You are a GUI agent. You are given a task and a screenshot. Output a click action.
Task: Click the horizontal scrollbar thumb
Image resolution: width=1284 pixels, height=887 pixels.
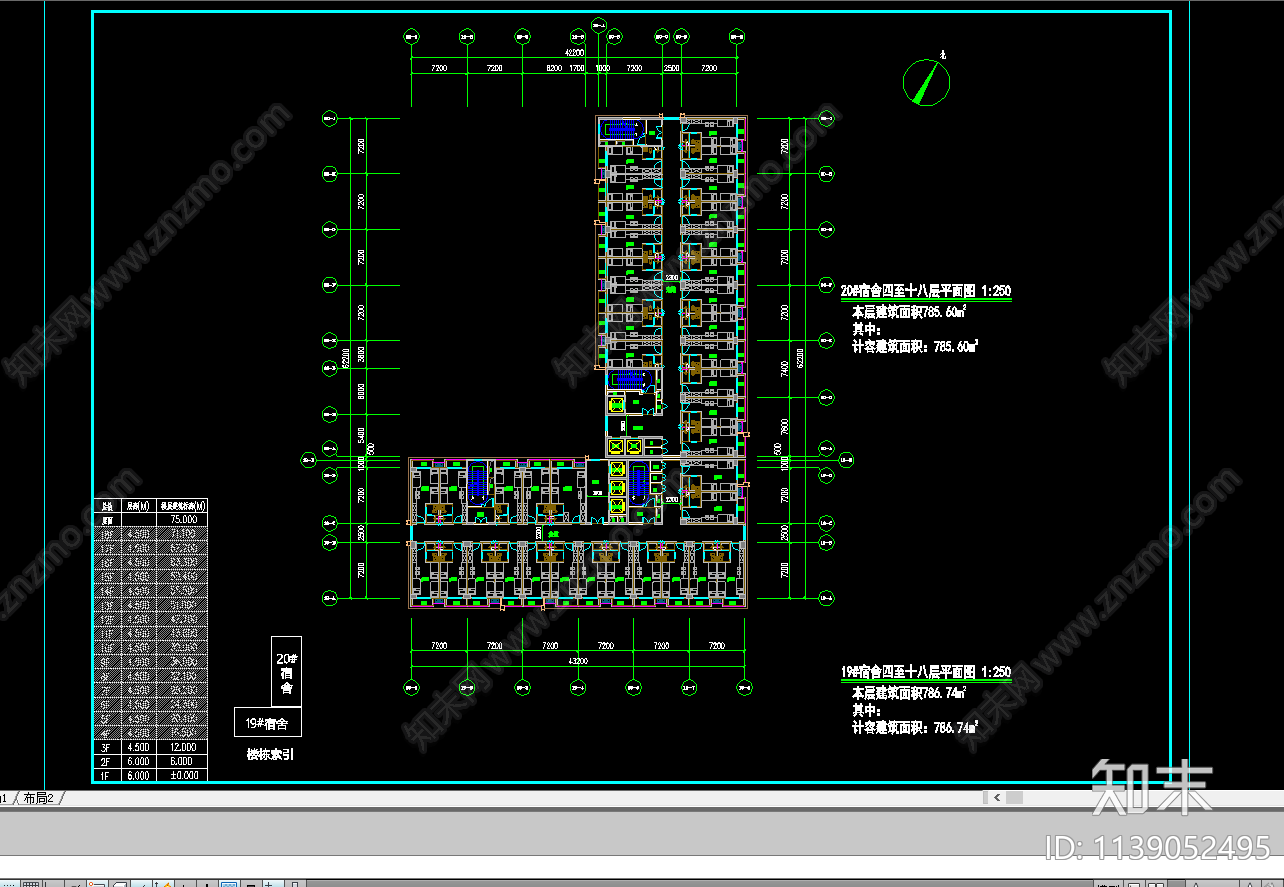(x=1014, y=797)
